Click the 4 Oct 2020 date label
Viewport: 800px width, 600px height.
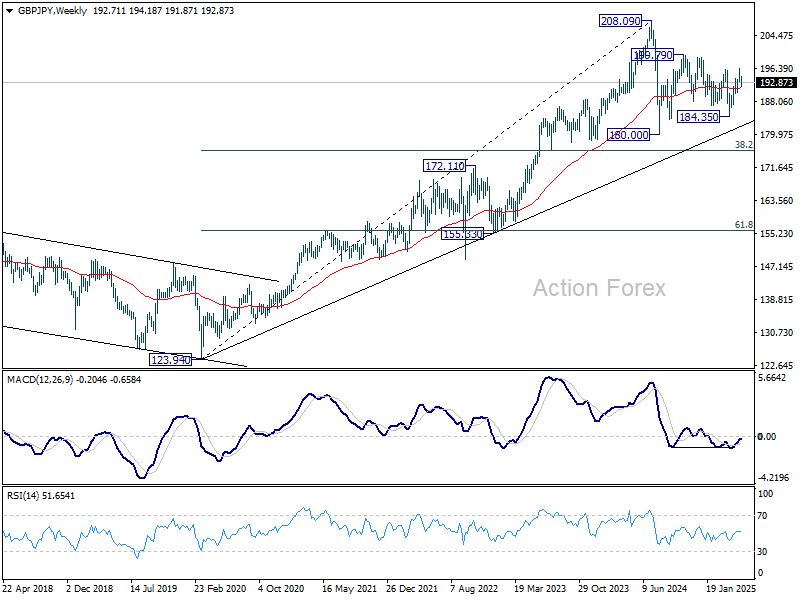[281, 589]
